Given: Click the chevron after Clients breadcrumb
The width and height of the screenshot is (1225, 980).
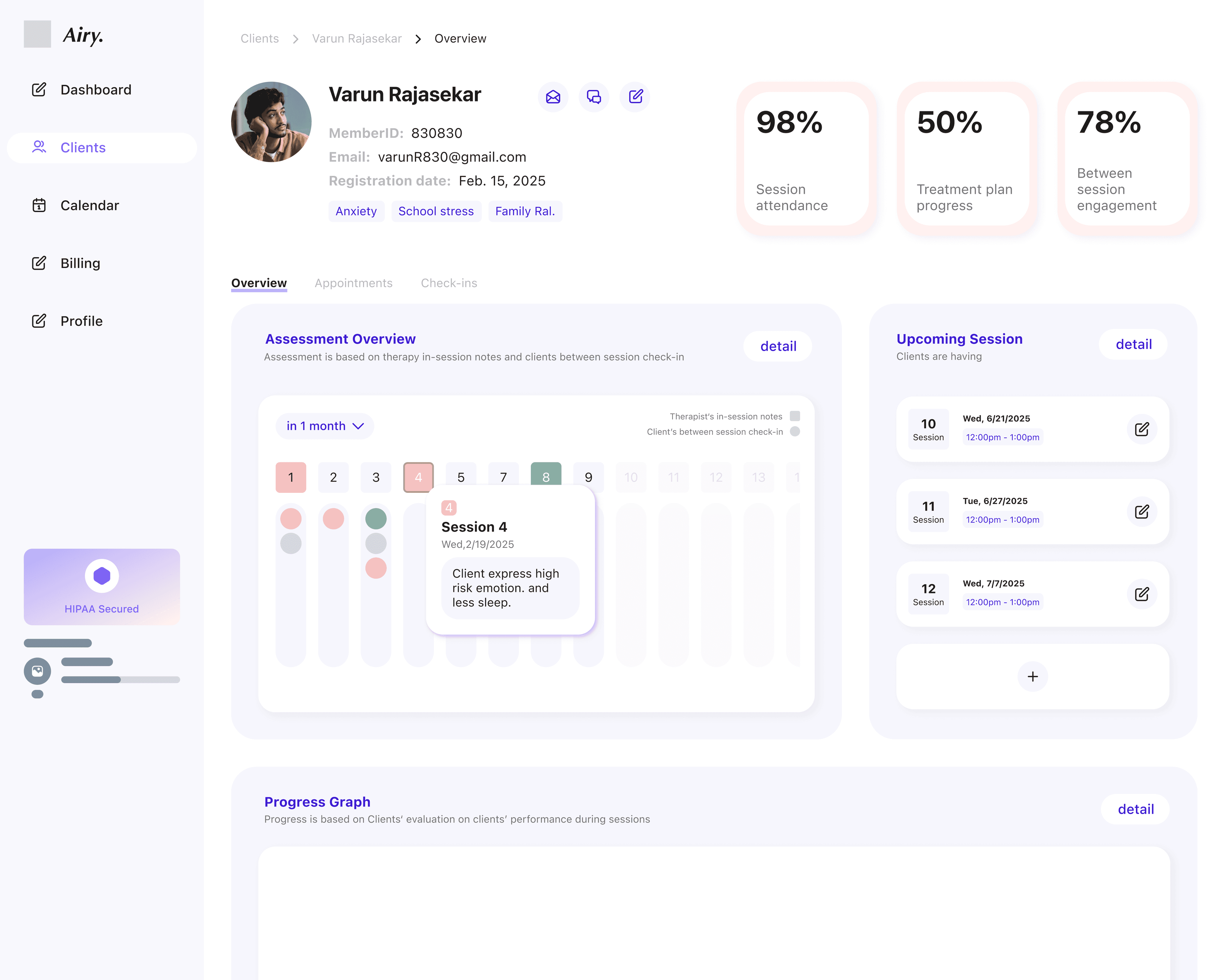Looking at the screenshot, I should click(x=295, y=39).
